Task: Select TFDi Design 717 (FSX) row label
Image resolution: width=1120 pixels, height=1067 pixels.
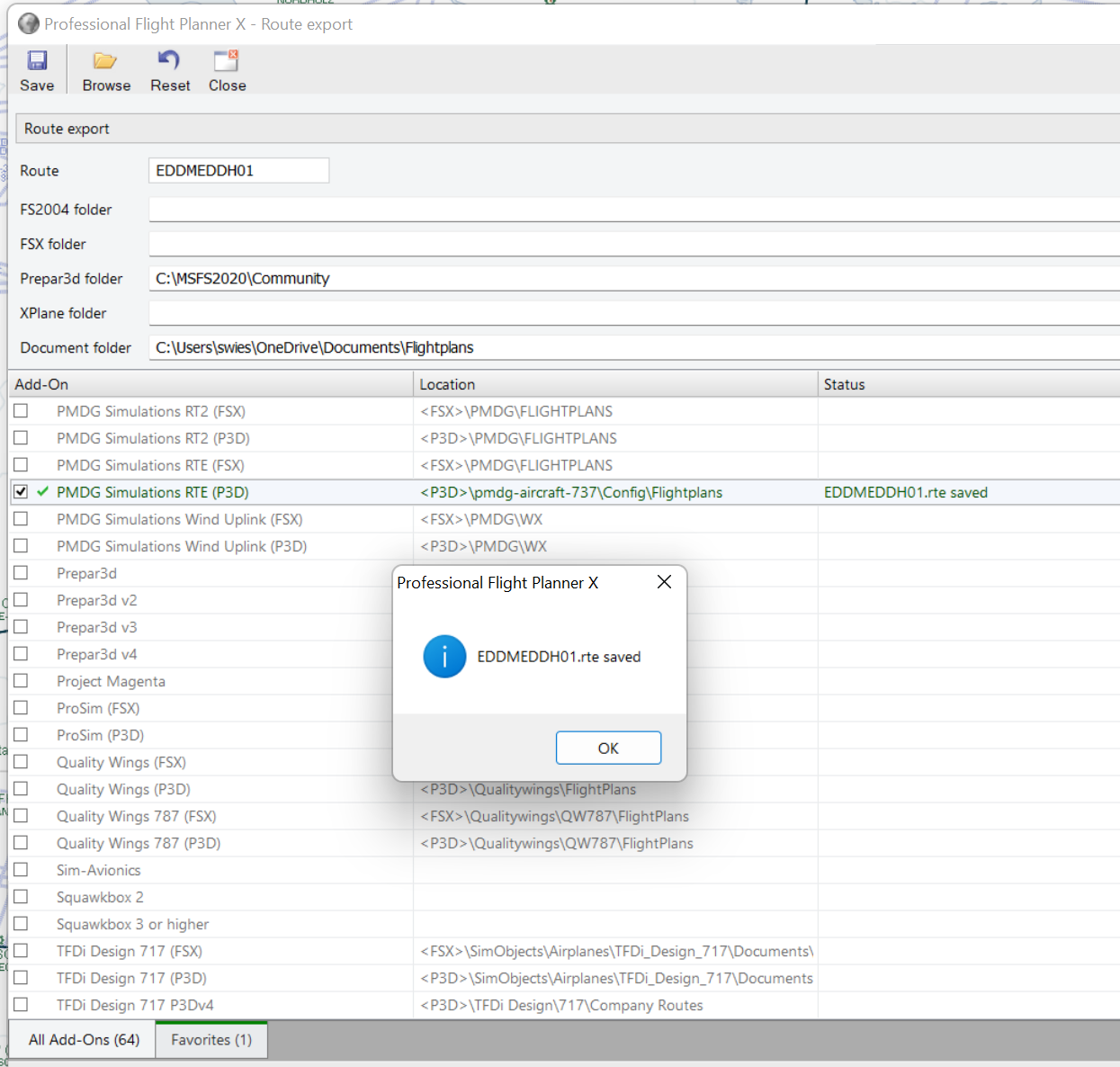Action: pyautogui.click(x=129, y=951)
